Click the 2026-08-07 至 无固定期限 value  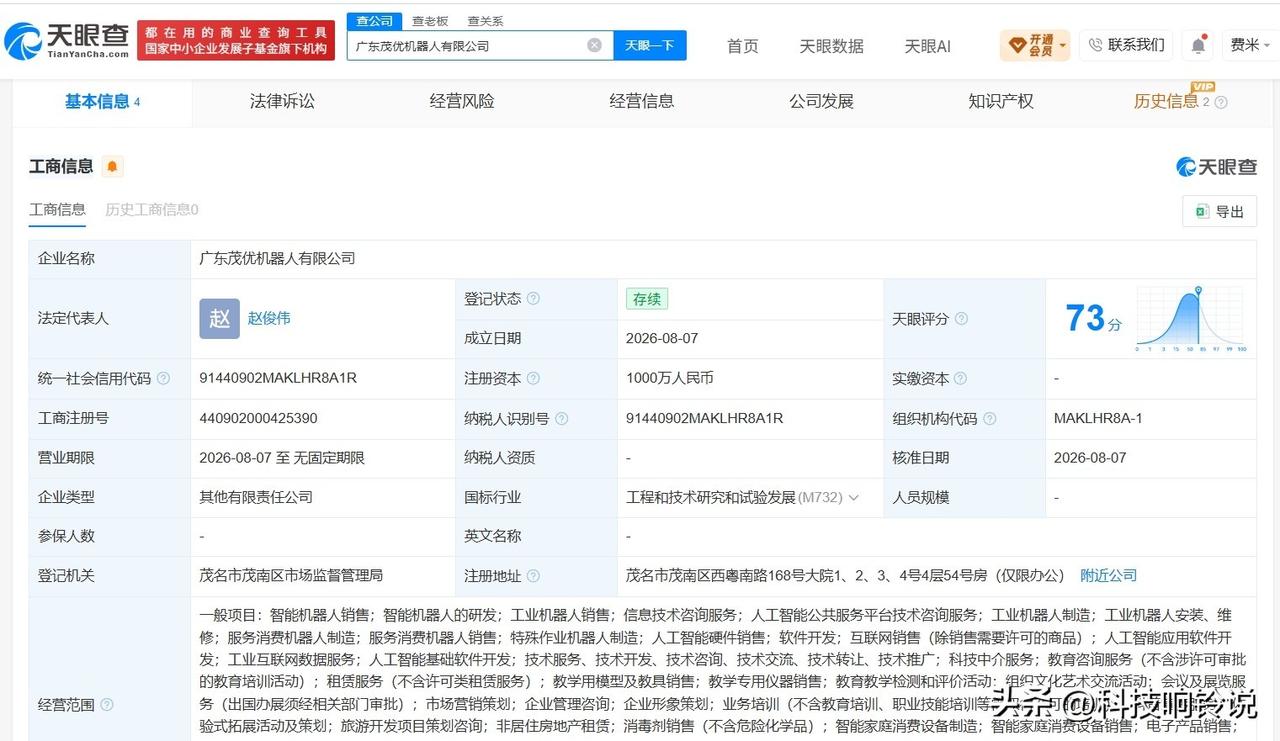[x=282, y=458]
